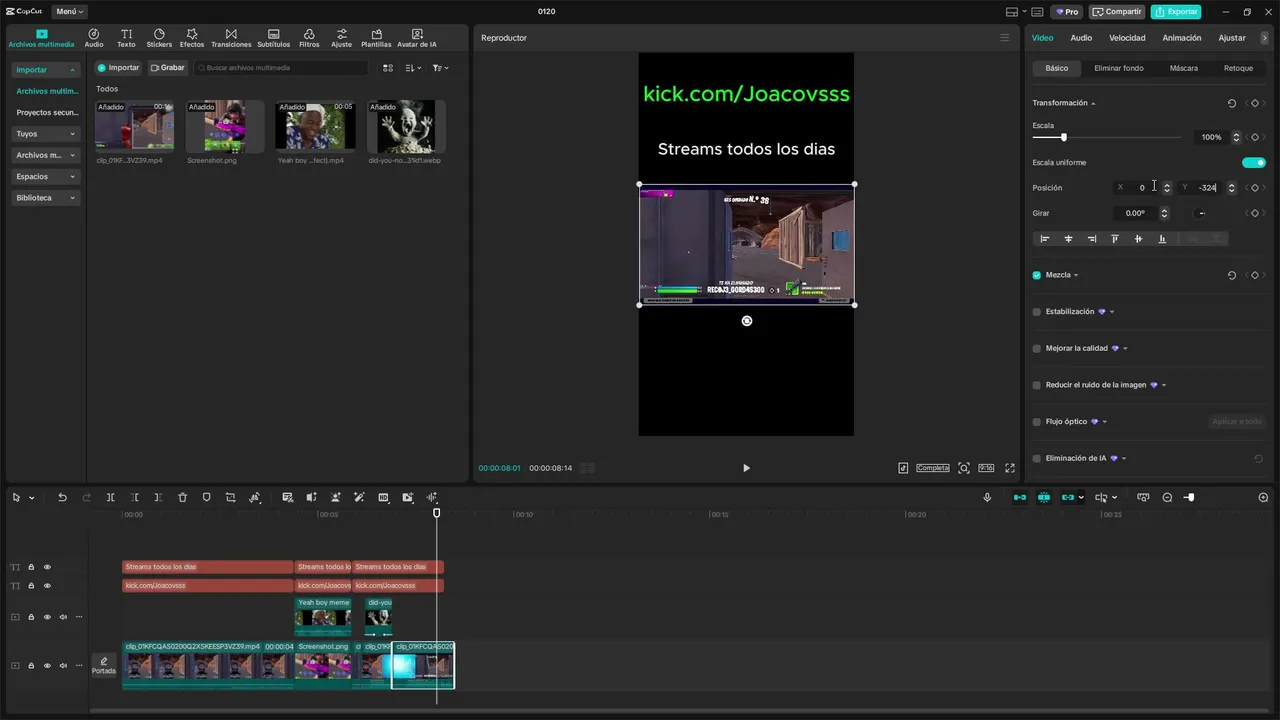Image resolution: width=1280 pixels, height=720 pixels.
Task: Open the selection tool mode dropdown arrow
Action: click(32, 498)
